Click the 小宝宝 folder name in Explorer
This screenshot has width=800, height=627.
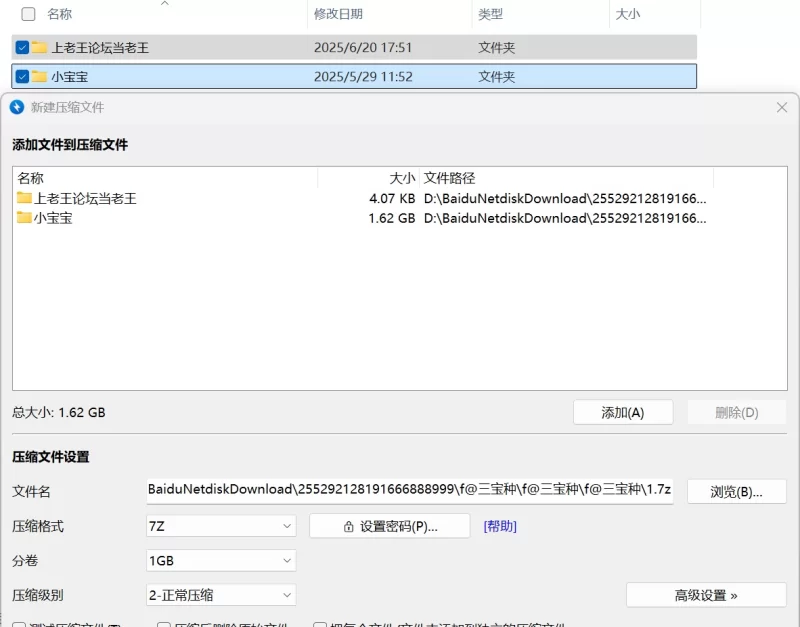coord(69,77)
